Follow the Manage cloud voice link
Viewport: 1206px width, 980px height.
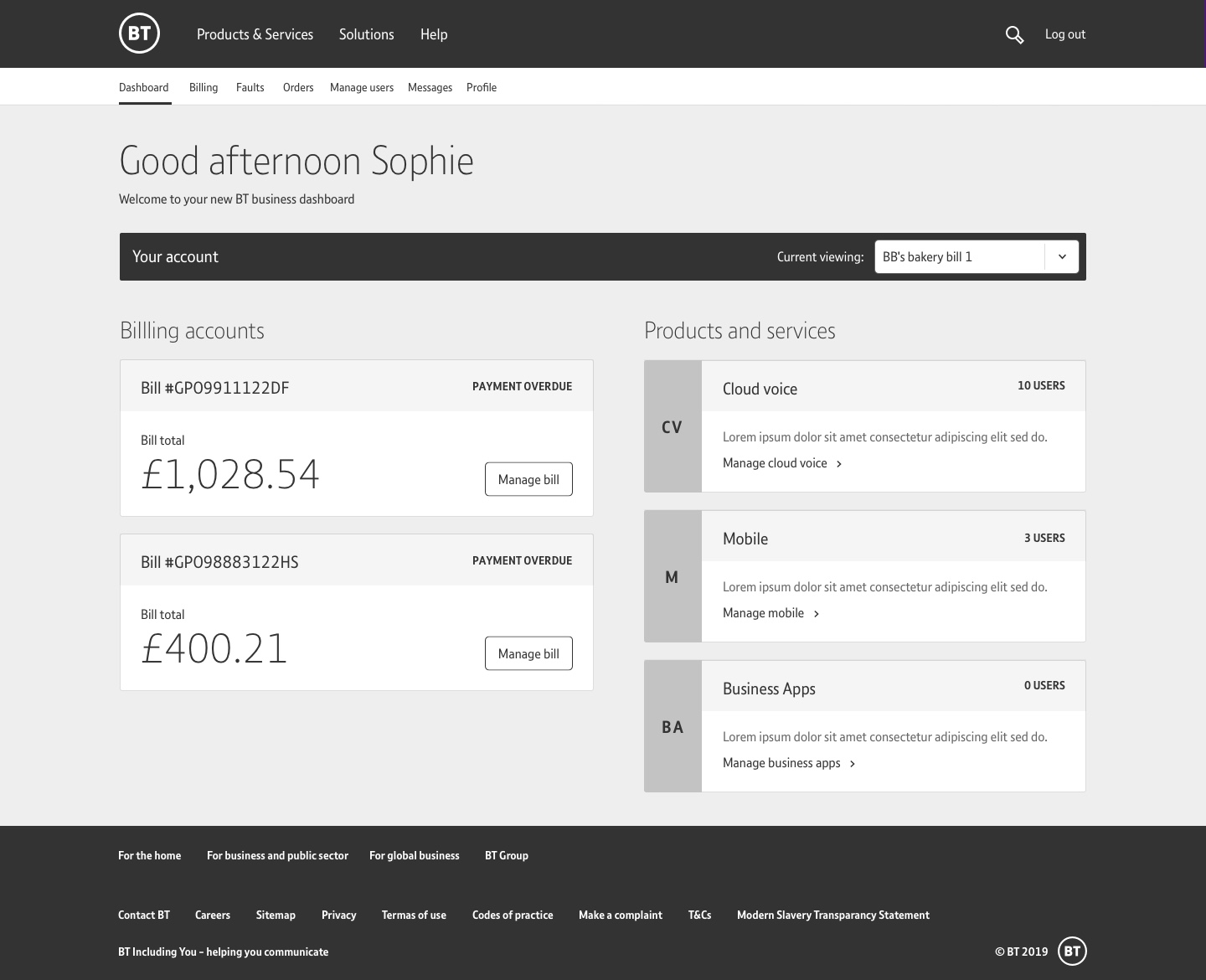pyautogui.click(x=775, y=463)
